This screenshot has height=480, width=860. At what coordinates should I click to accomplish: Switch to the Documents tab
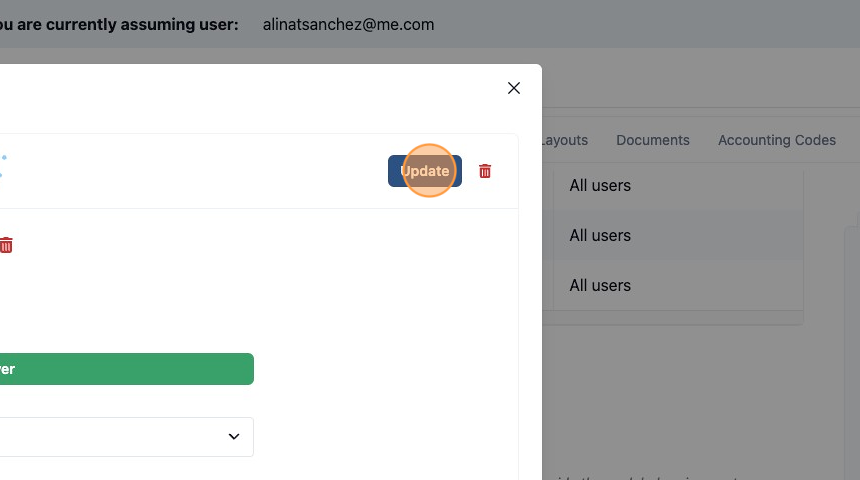point(653,140)
